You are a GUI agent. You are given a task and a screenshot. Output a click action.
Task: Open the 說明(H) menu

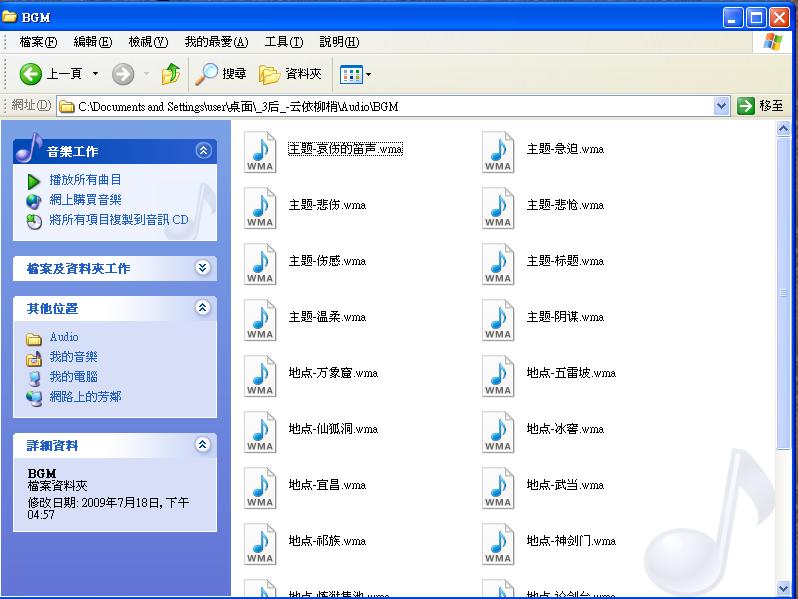(x=339, y=42)
